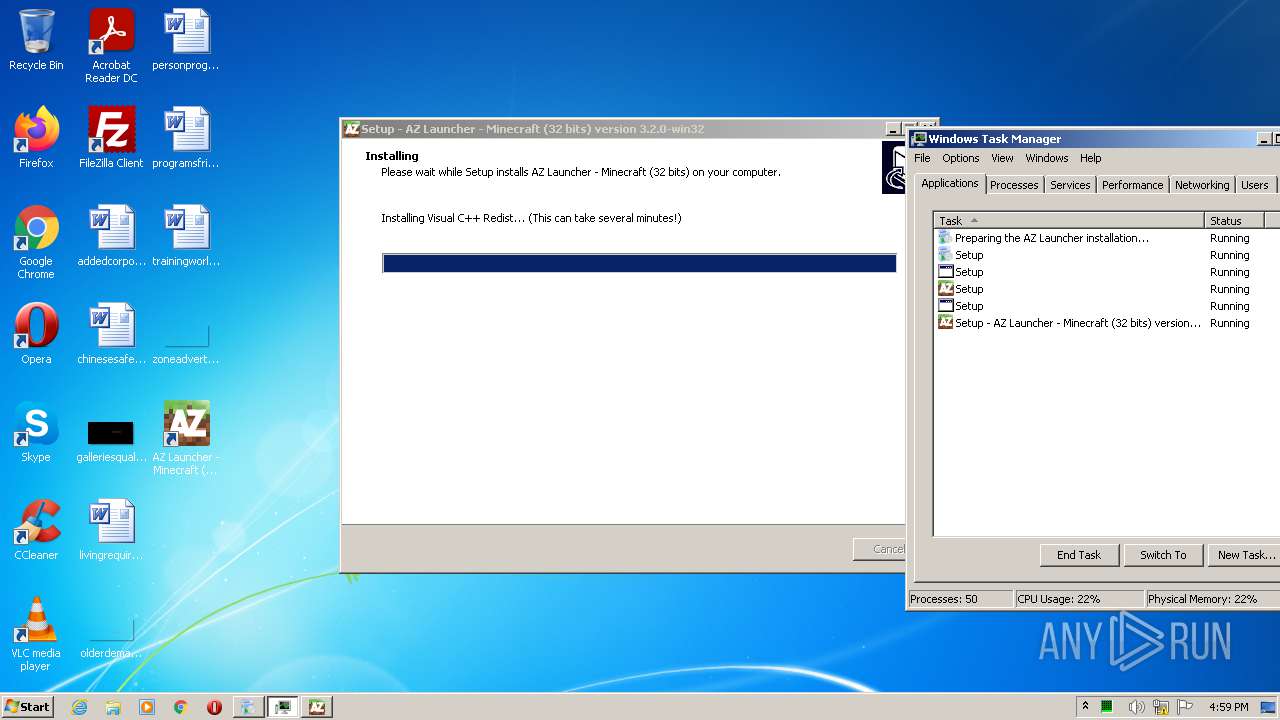This screenshot has width=1280, height=720.
Task: Open Windows Explorer folder in taskbar
Action: click(x=113, y=707)
